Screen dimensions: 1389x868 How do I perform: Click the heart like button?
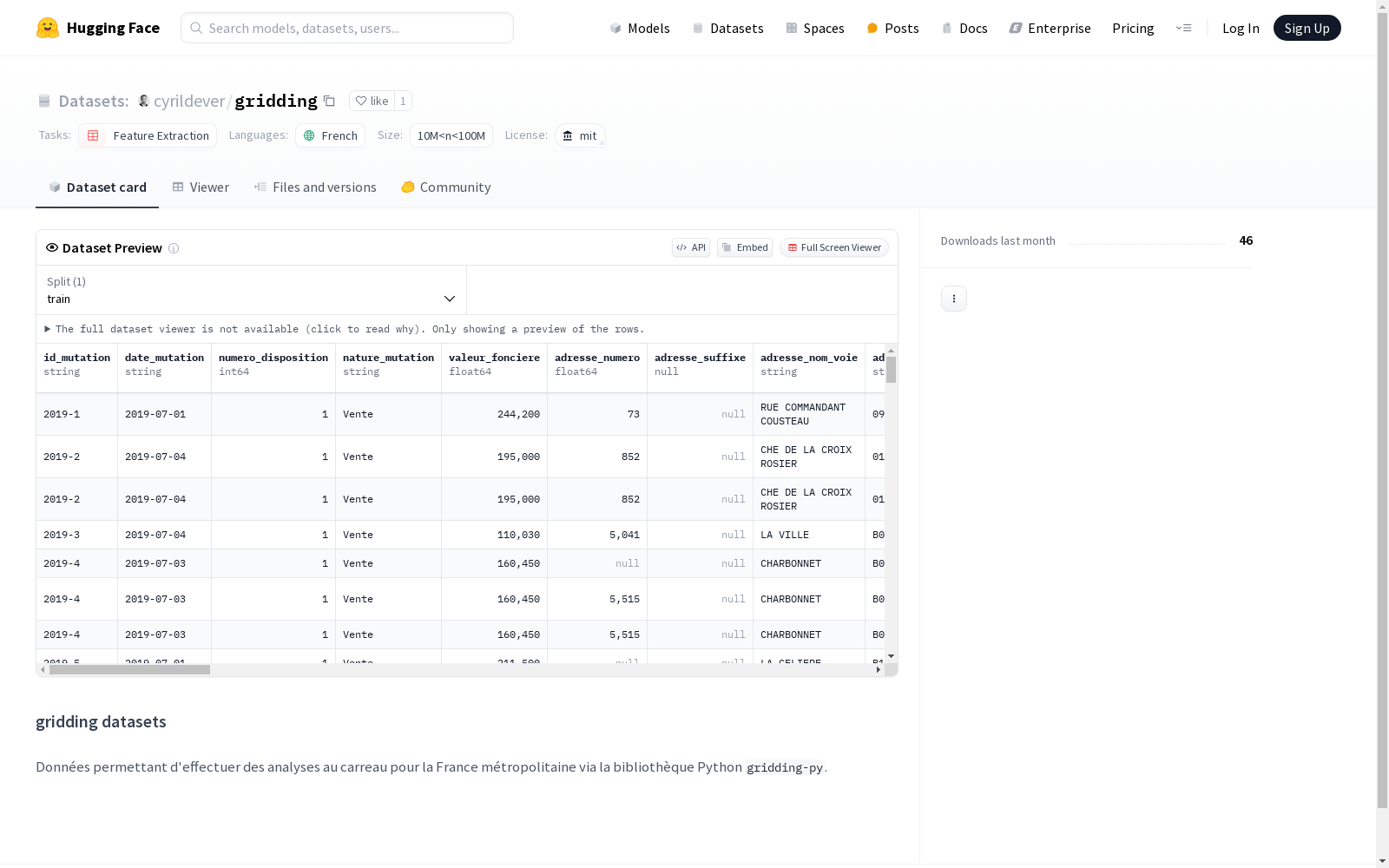[372, 101]
